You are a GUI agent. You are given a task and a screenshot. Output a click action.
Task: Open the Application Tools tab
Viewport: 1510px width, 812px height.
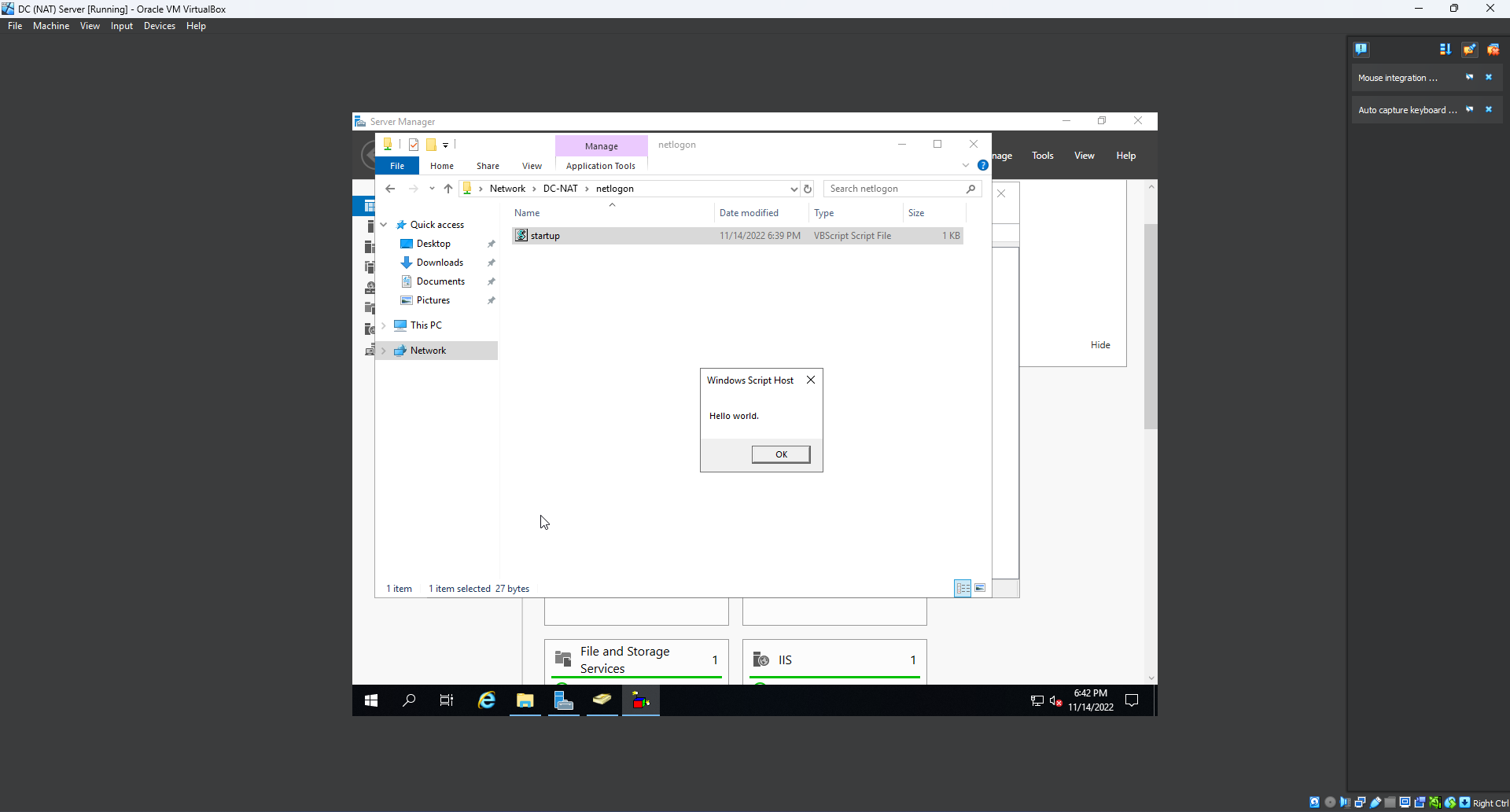pos(601,166)
